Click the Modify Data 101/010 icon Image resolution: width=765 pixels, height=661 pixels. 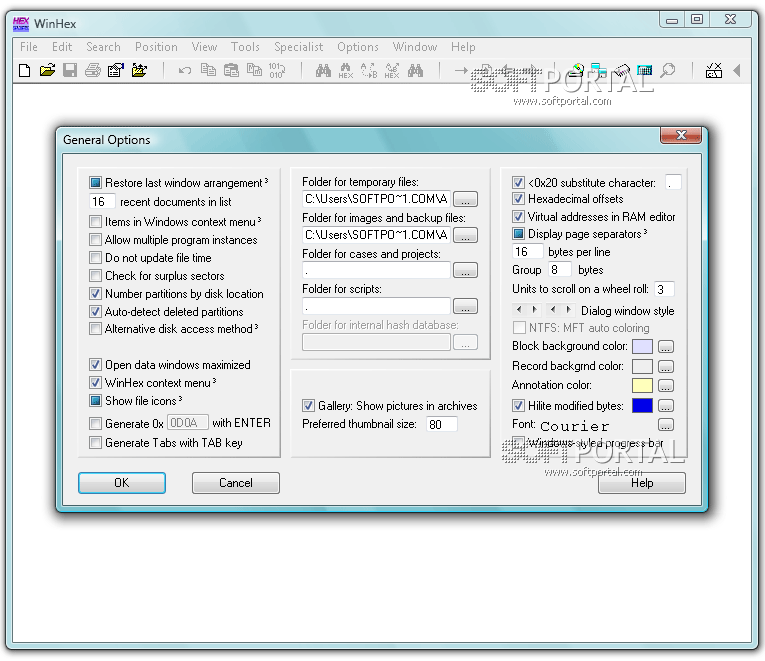[x=277, y=71]
